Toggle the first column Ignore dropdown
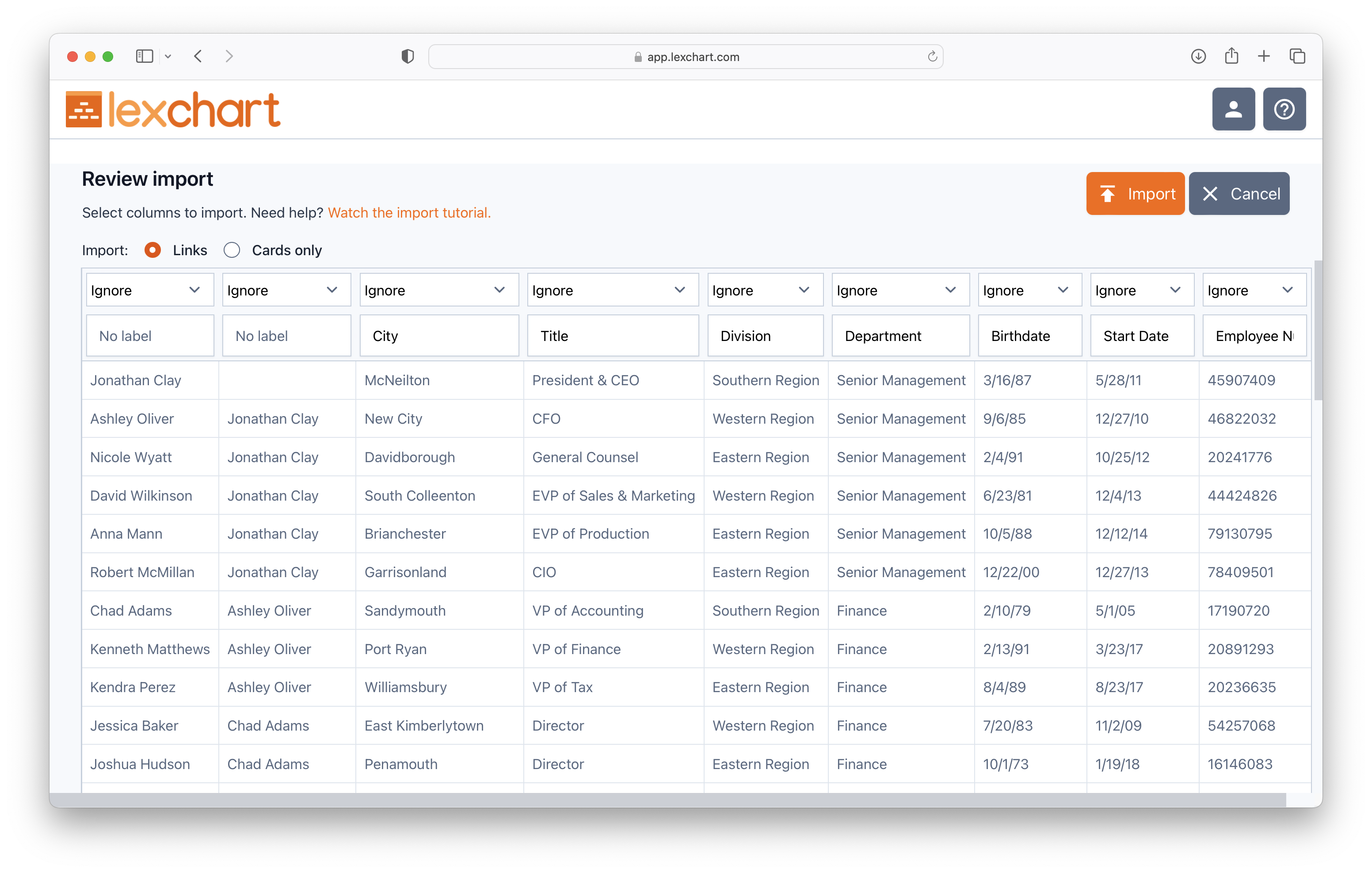 148,290
